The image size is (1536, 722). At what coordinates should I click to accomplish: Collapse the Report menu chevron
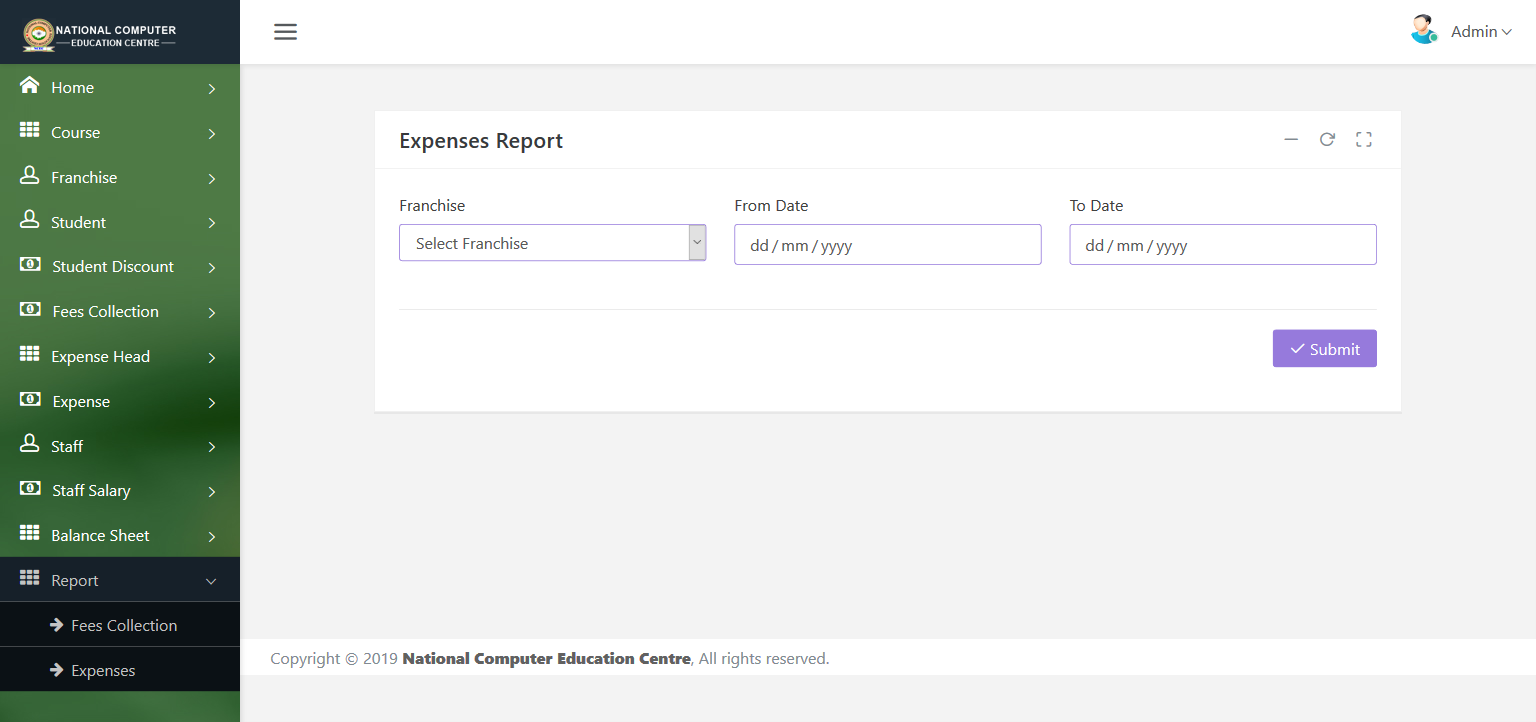211,581
